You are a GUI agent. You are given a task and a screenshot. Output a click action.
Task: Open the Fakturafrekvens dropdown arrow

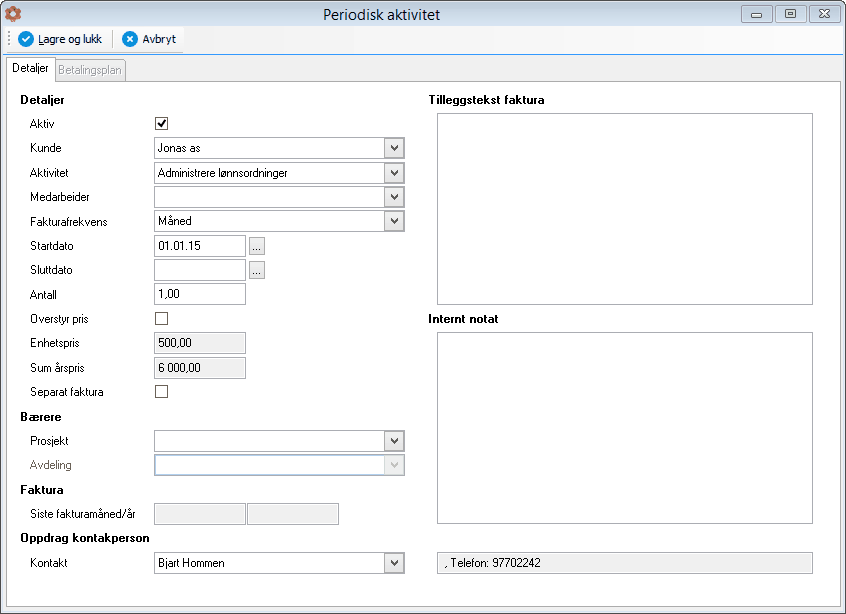394,221
